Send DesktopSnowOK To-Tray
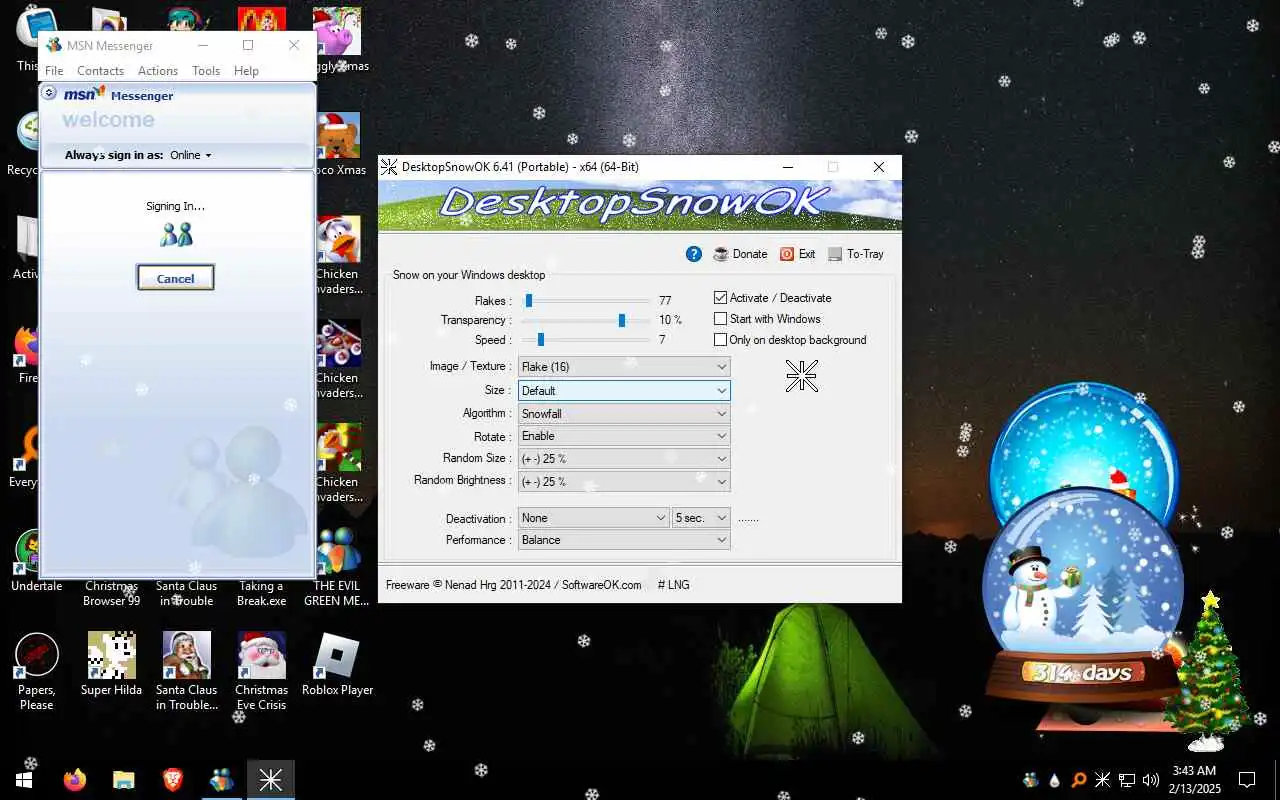This screenshot has width=1280, height=800. point(856,254)
